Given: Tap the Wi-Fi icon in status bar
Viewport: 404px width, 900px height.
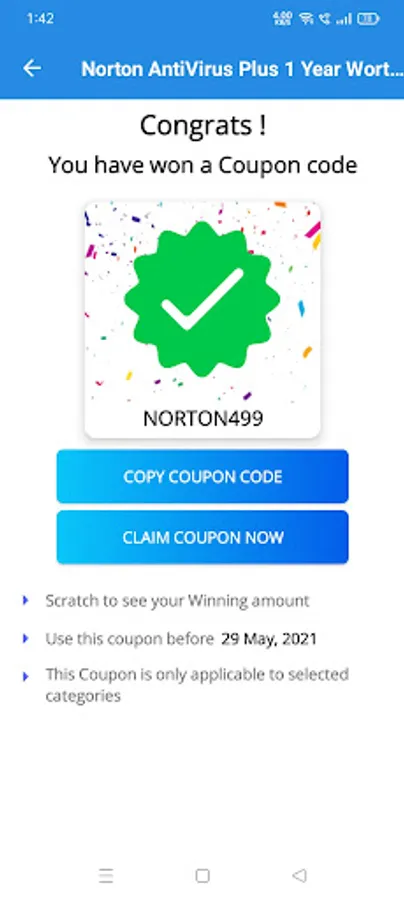Looking at the screenshot, I should 306,19.
